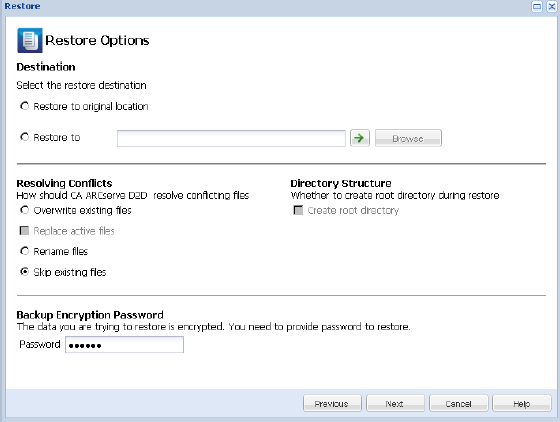560x422 pixels.
Task: Select Restore to original location
Action: tap(24, 106)
